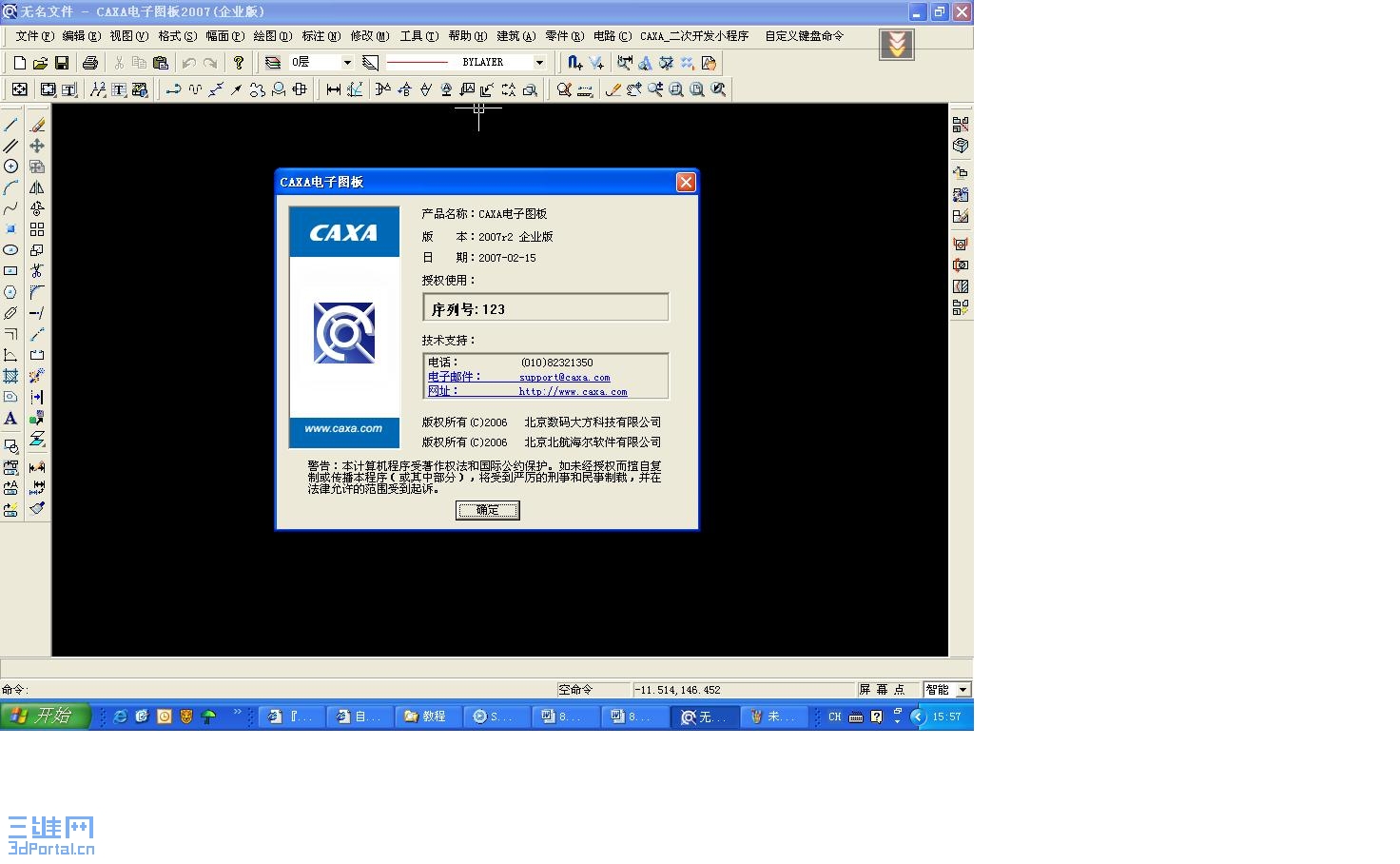Click the linear dimension icon
The width and height of the screenshot is (1400, 864).
[334, 89]
